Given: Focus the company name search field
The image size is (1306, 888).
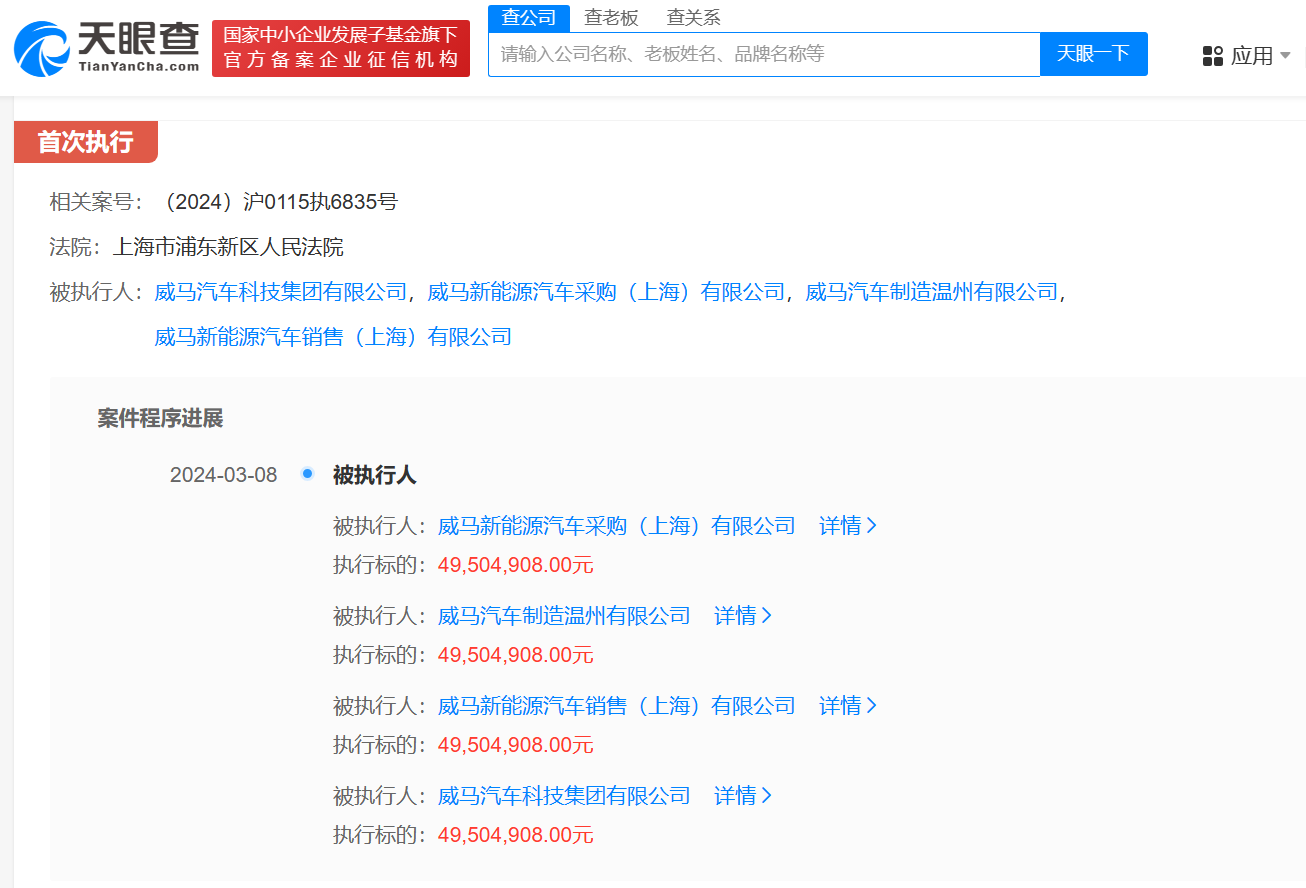Looking at the screenshot, I should click(764, 54).
